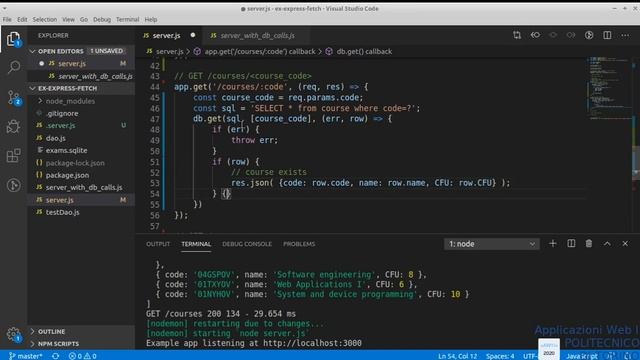
Task: Switch to the Problems panel tab
Action: click(299, 244)
